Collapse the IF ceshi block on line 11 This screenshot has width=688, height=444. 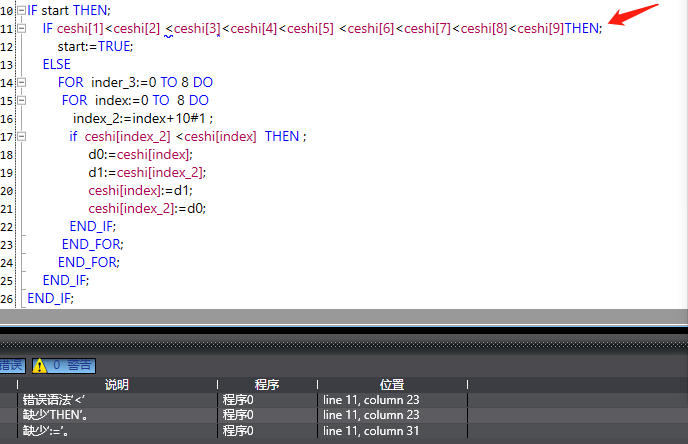(21, 29)
